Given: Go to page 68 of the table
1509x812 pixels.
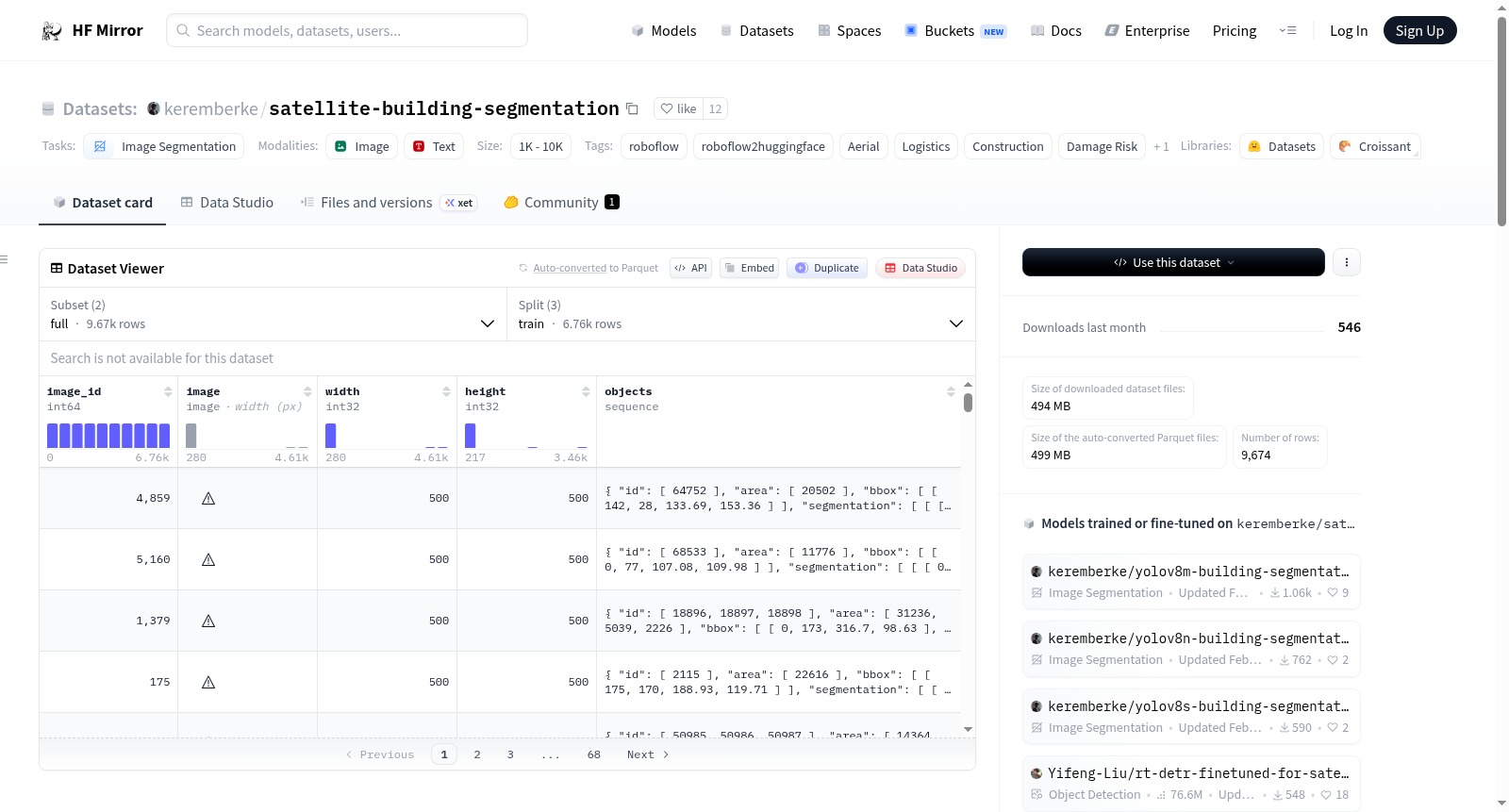Looking at the screenshot, I should 594,754.
